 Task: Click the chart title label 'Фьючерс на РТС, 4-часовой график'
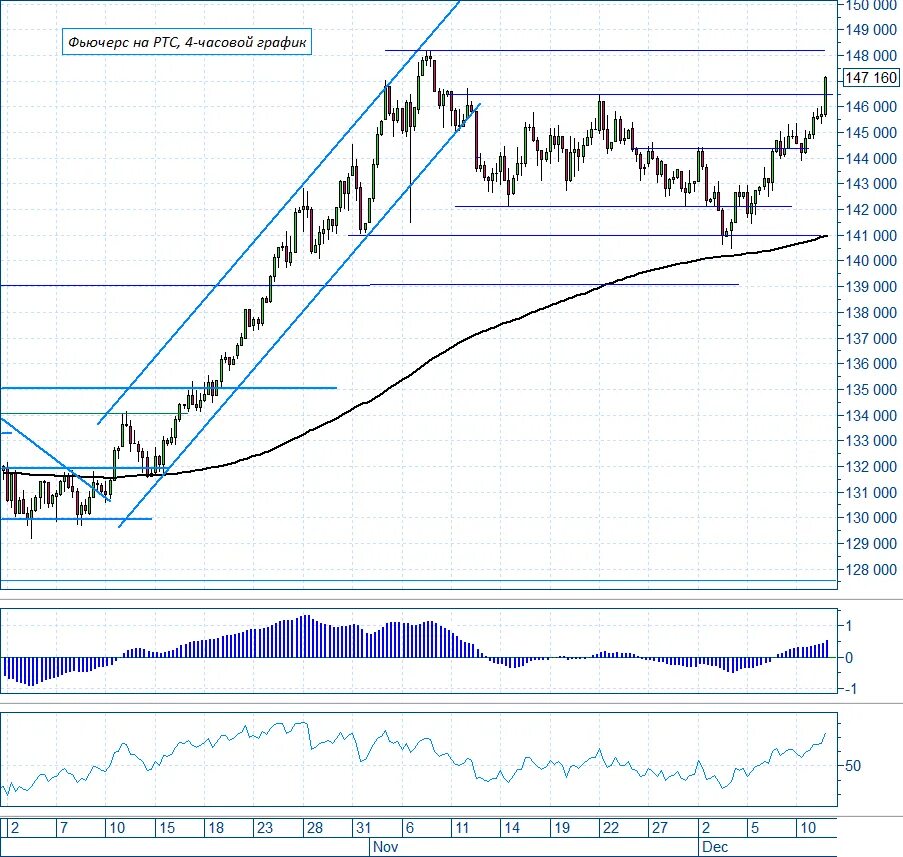coord(187,42)
